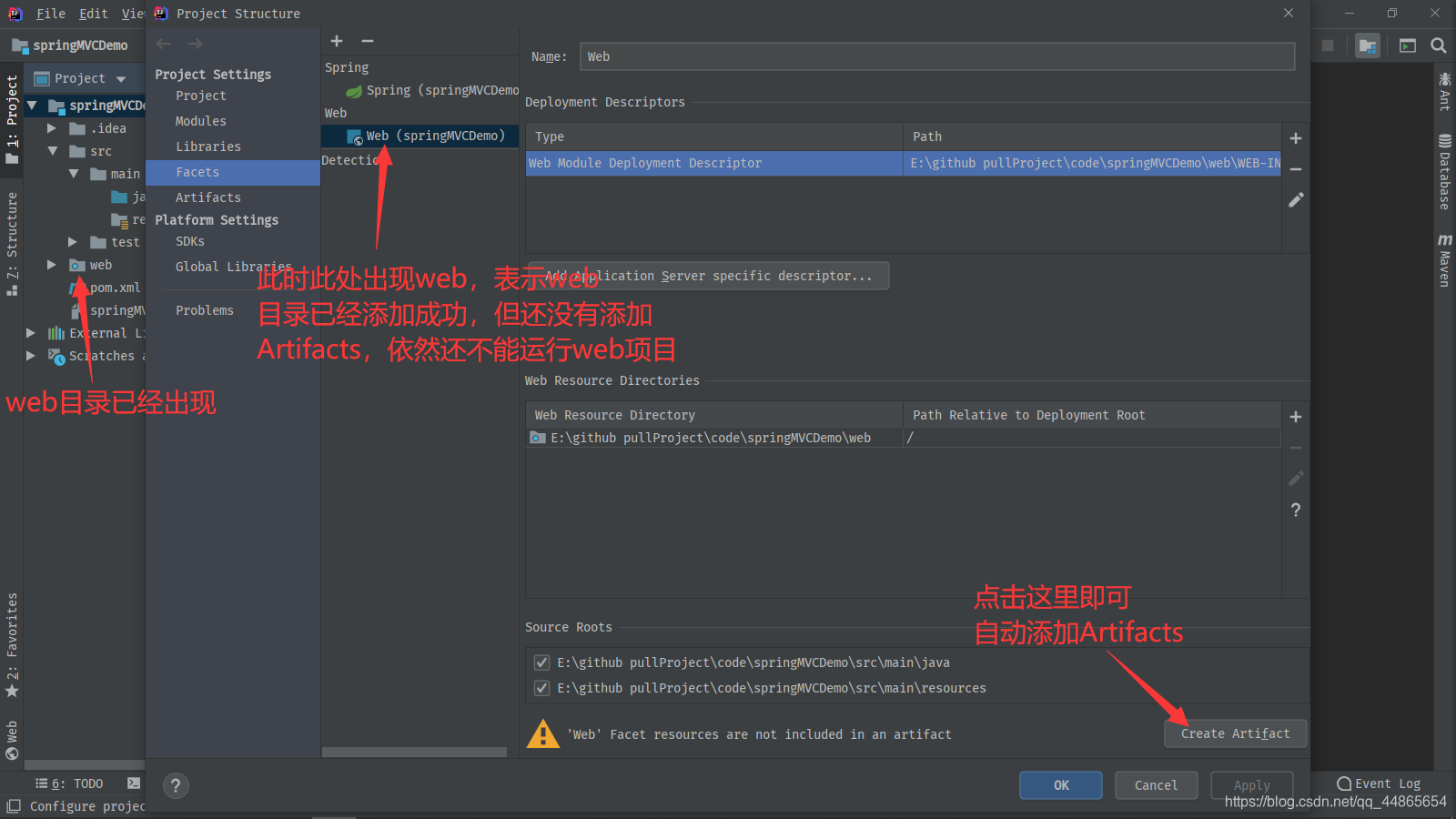Click the Create Artifact button
This screenshot has height=819, width=1456.
pos(1235,733)
